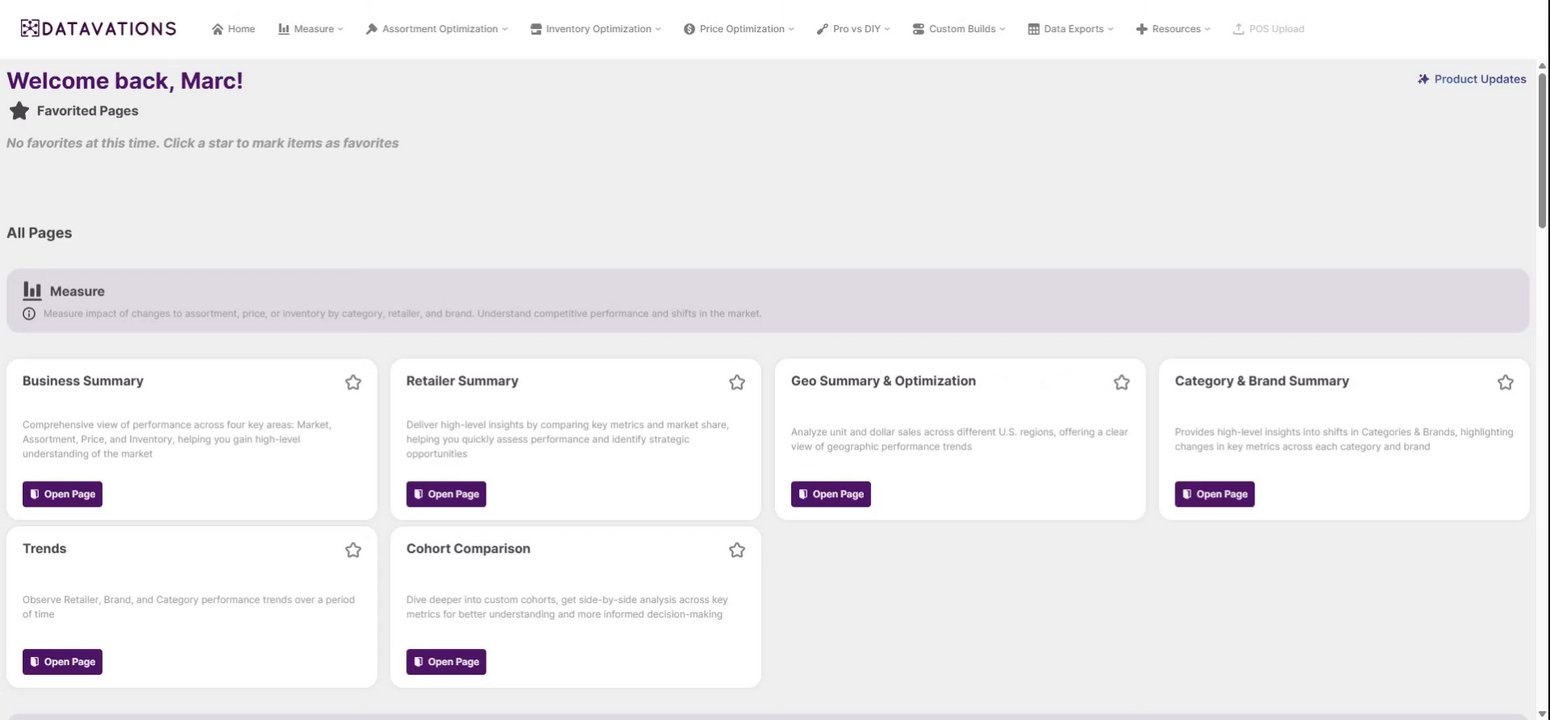Viewport: 1550px width, 720px height.
Task: Open the Trends page
Action: 62,662
